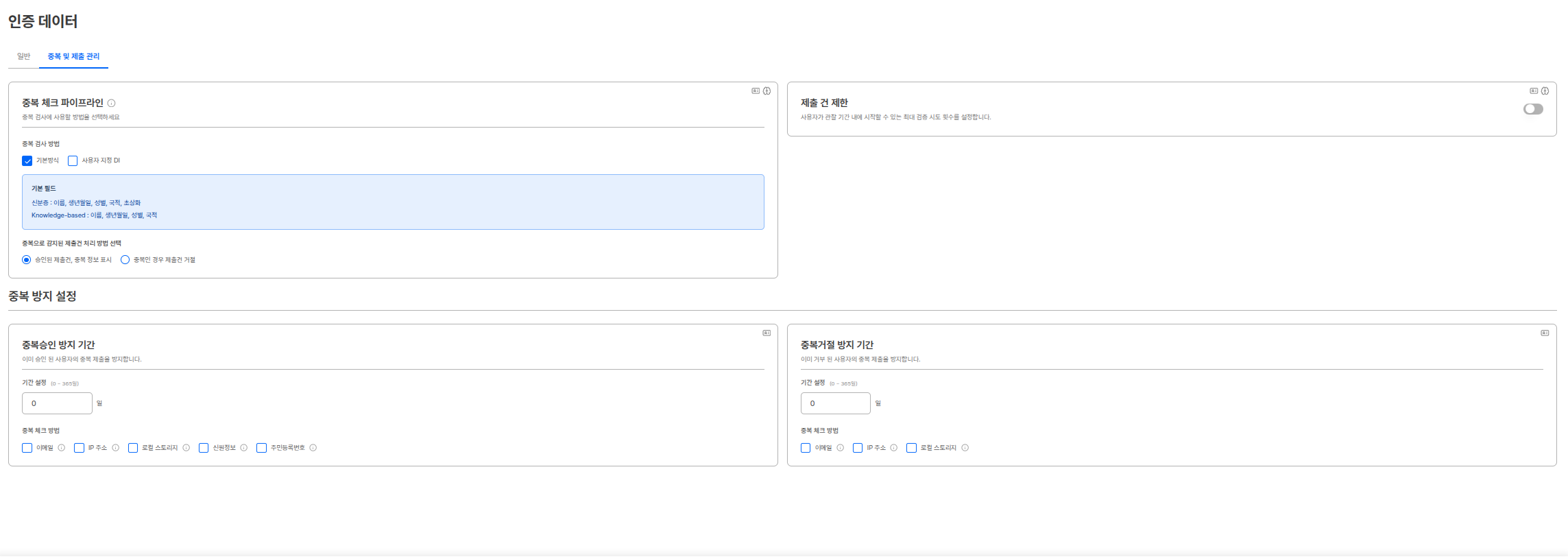
Task: Click the 중복승인 방지 기간 heading
Action: [x=58, y=345]
